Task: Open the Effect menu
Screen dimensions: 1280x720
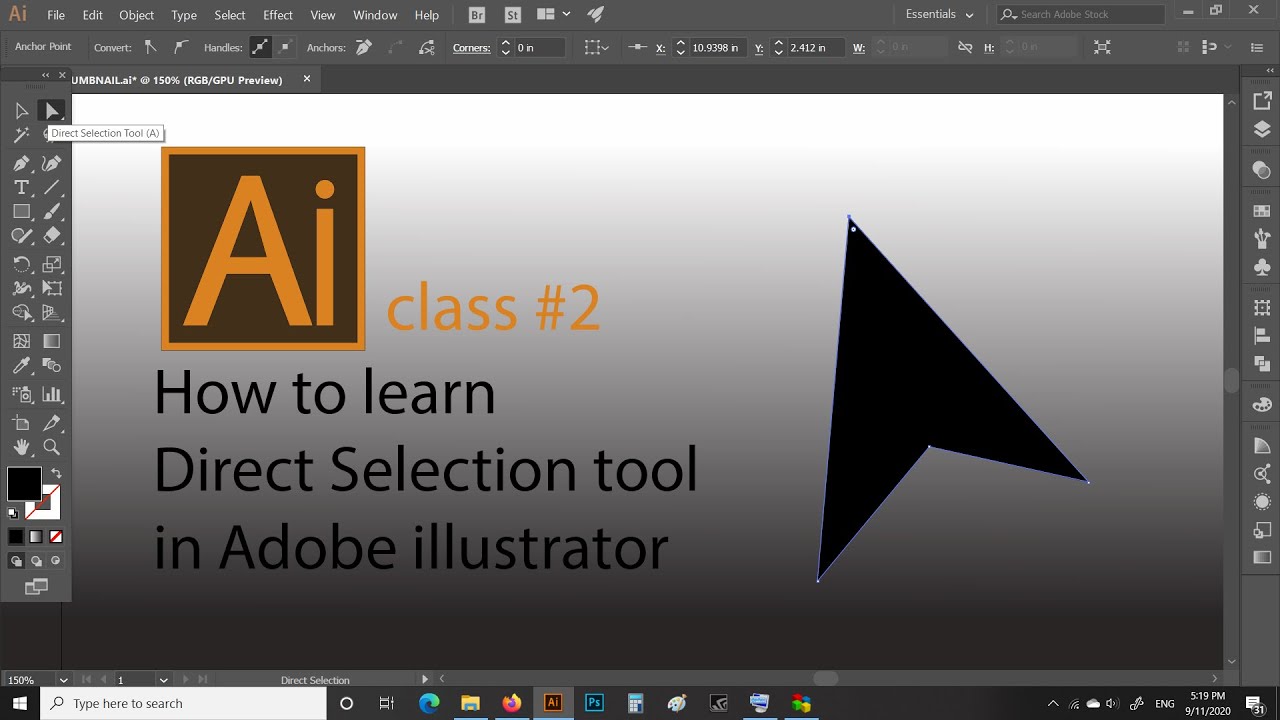Action: point(278,15)
